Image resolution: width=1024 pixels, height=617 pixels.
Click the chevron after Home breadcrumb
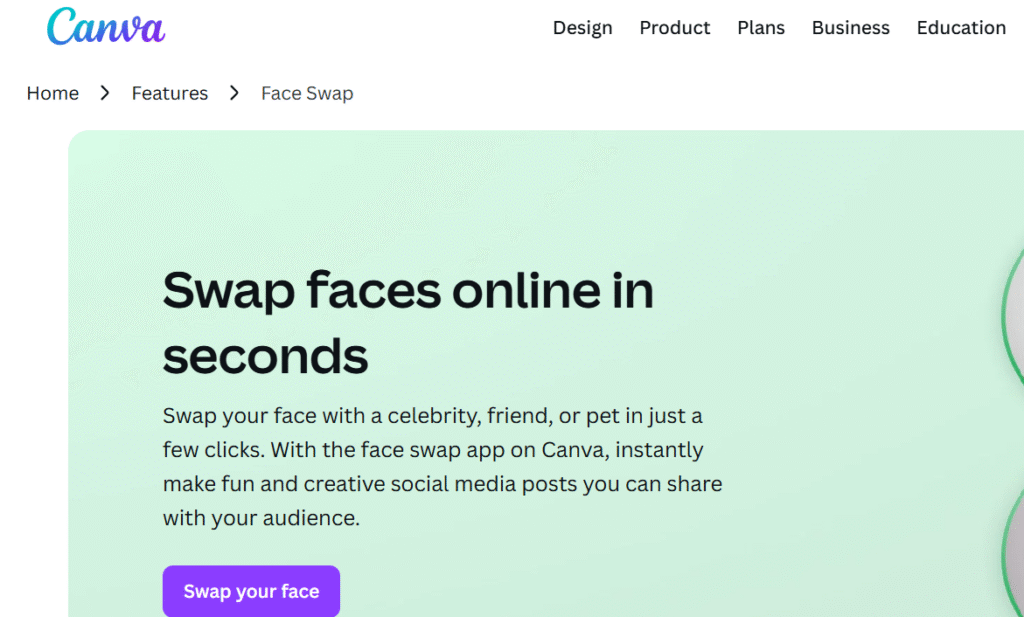105,93
